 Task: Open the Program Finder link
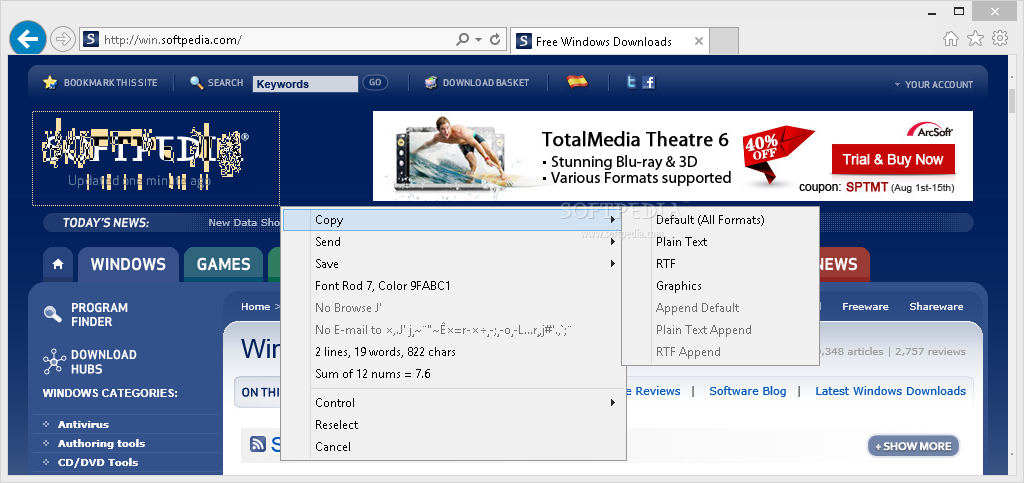99,315
